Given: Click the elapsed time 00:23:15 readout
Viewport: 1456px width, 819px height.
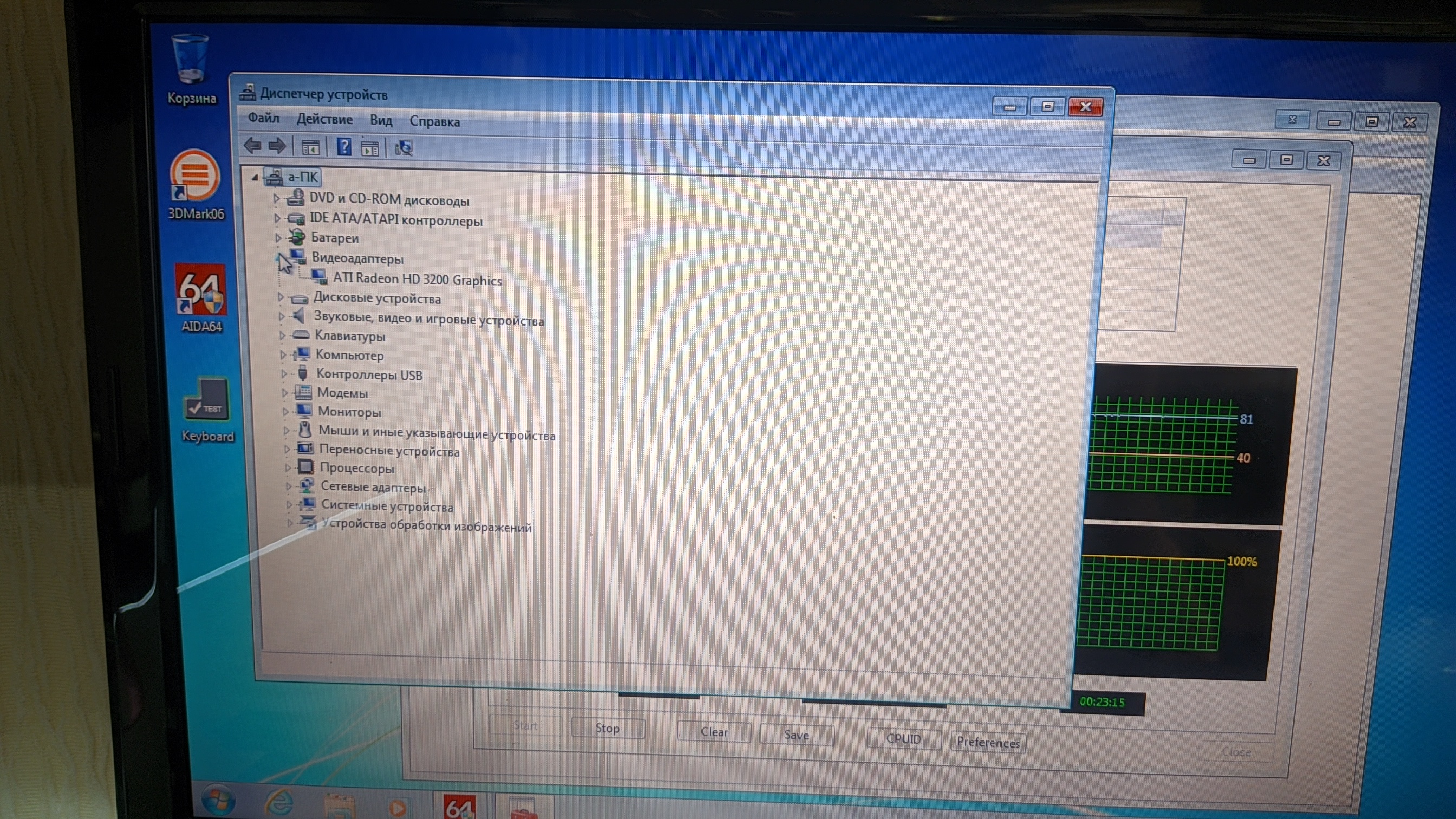Looking at the screenshot, I should point(1102,702).
